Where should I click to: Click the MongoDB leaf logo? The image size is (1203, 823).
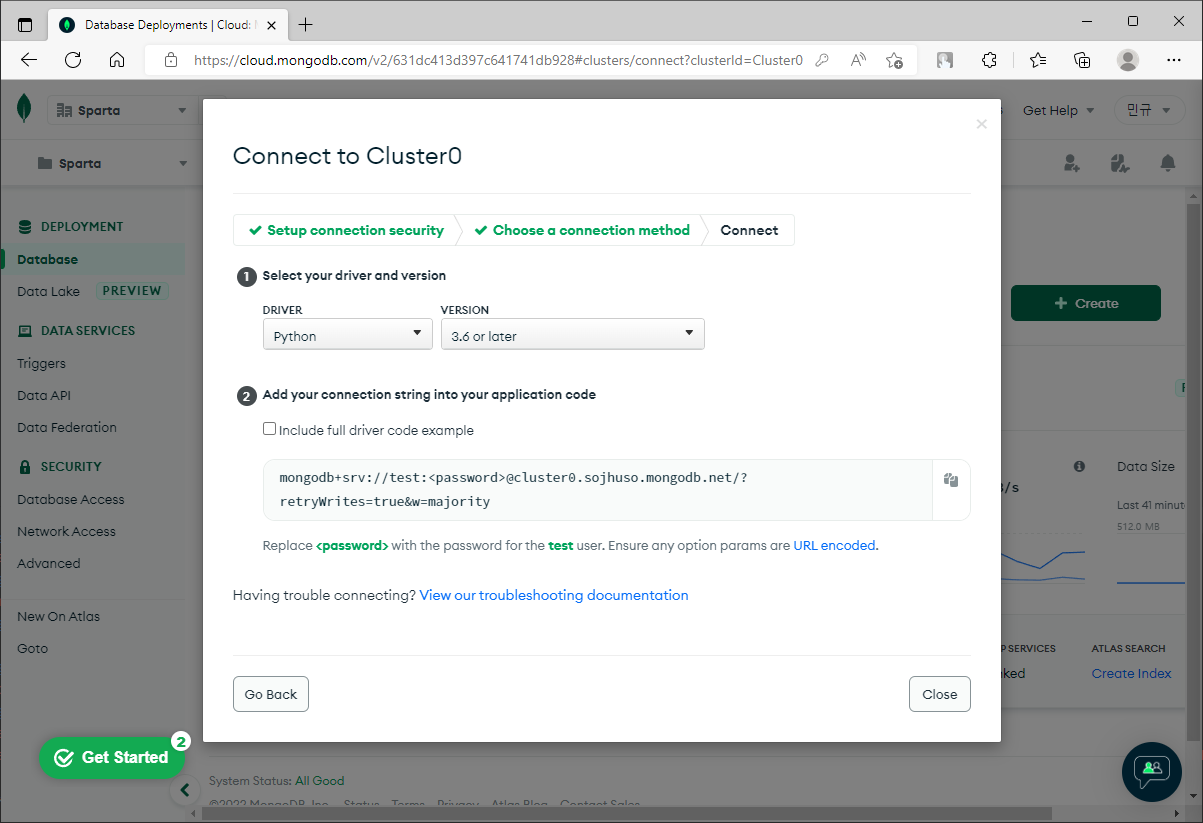coord(24,108)
